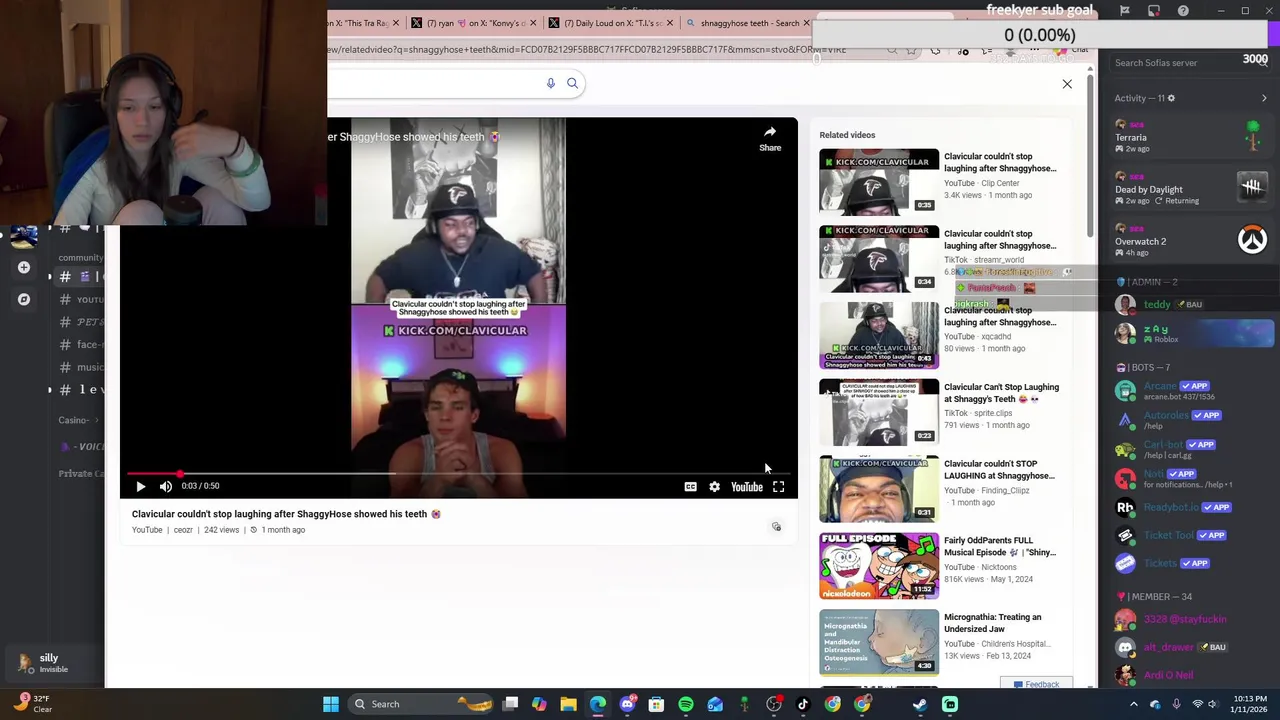The width and height of the screenshot is (1280, 720).
Task: Click the search magnifier button
Action: pyautogui.click(x=572, y=83)
